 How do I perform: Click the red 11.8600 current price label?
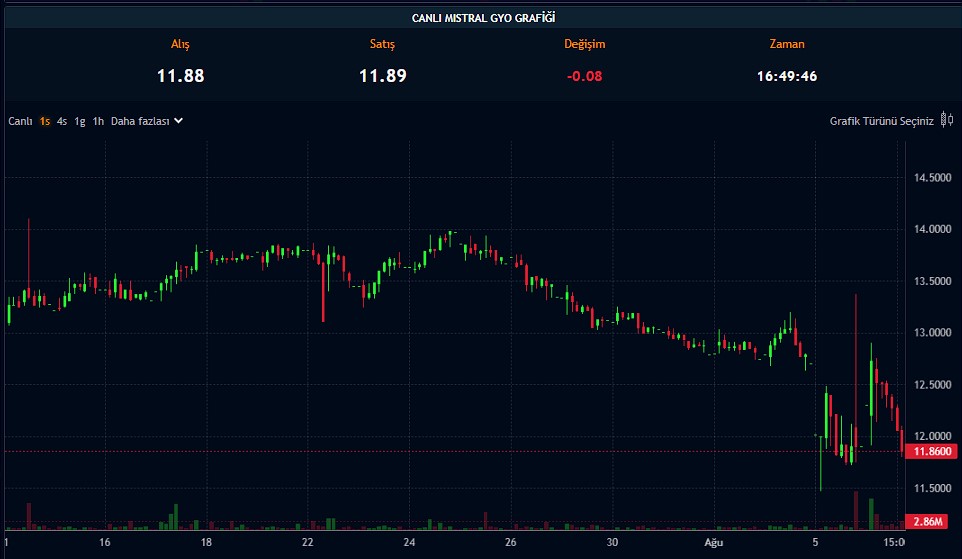931,452
